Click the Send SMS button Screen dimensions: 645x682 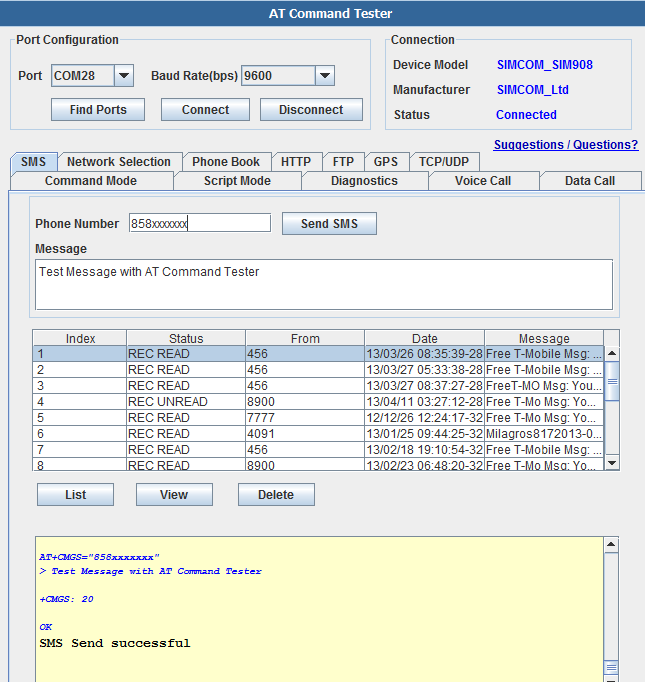click(x=329, y=224)
